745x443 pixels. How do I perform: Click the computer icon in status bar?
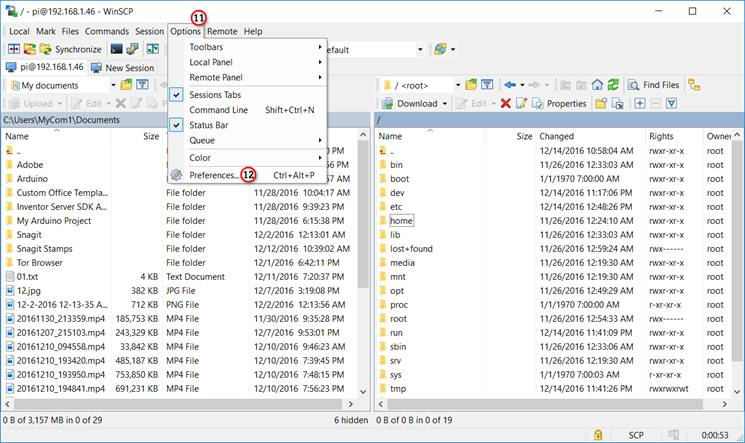(673, 434)
